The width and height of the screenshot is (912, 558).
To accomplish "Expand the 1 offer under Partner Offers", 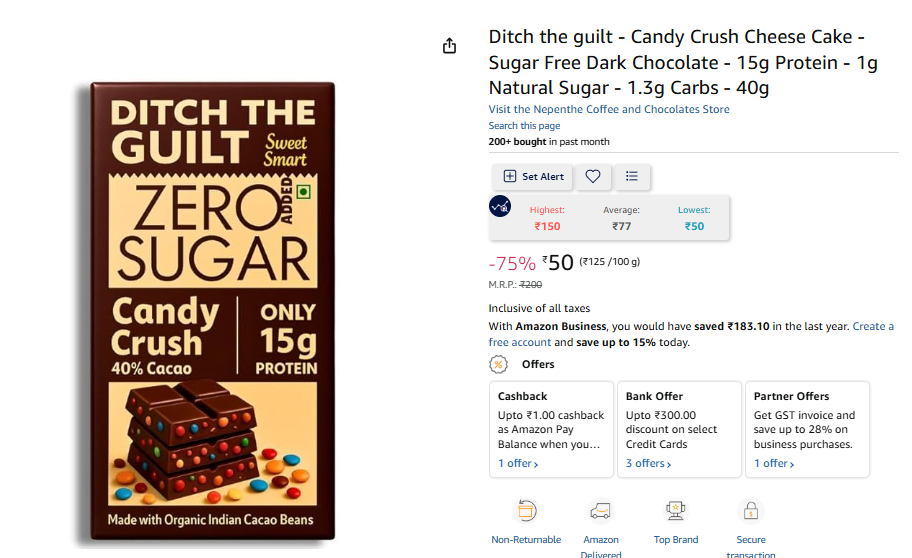I will tap(774, 464).
